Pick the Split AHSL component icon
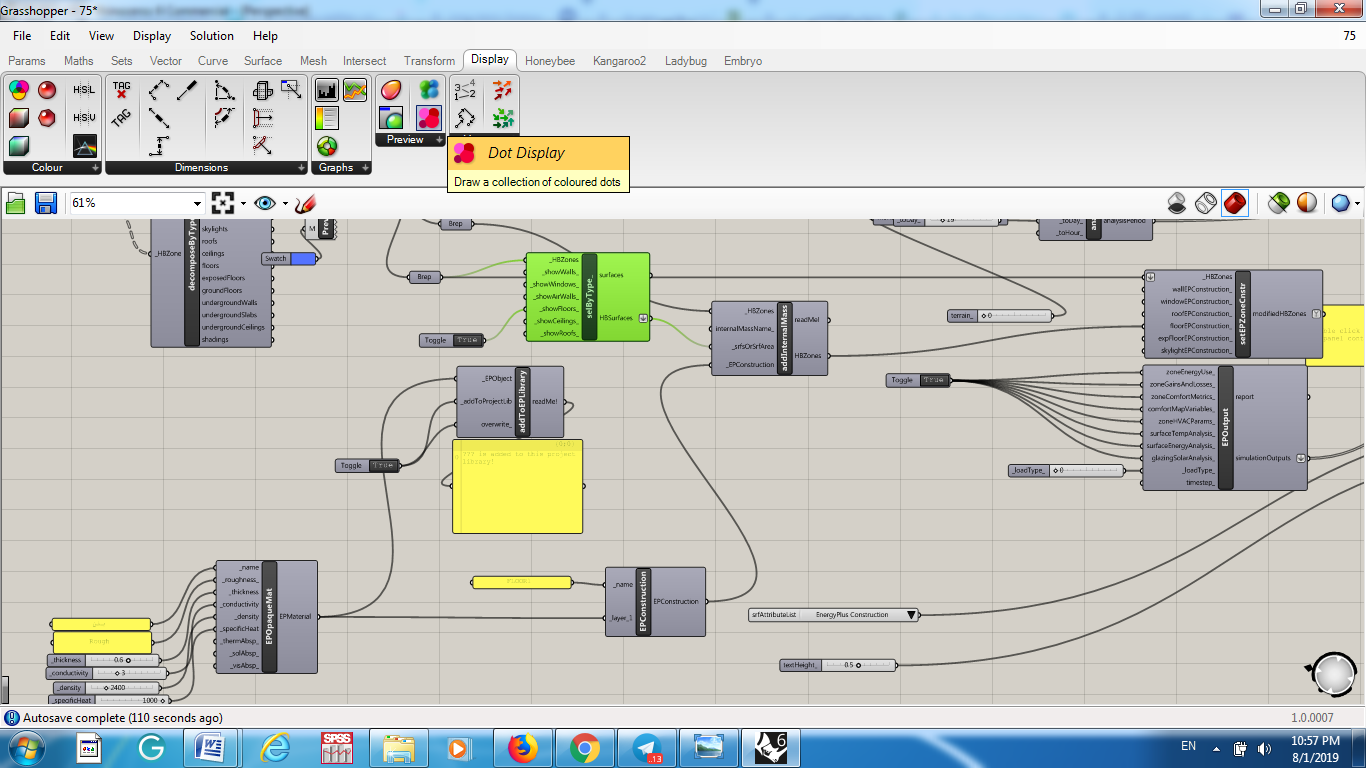1366x768 pixels. [84, 90]
